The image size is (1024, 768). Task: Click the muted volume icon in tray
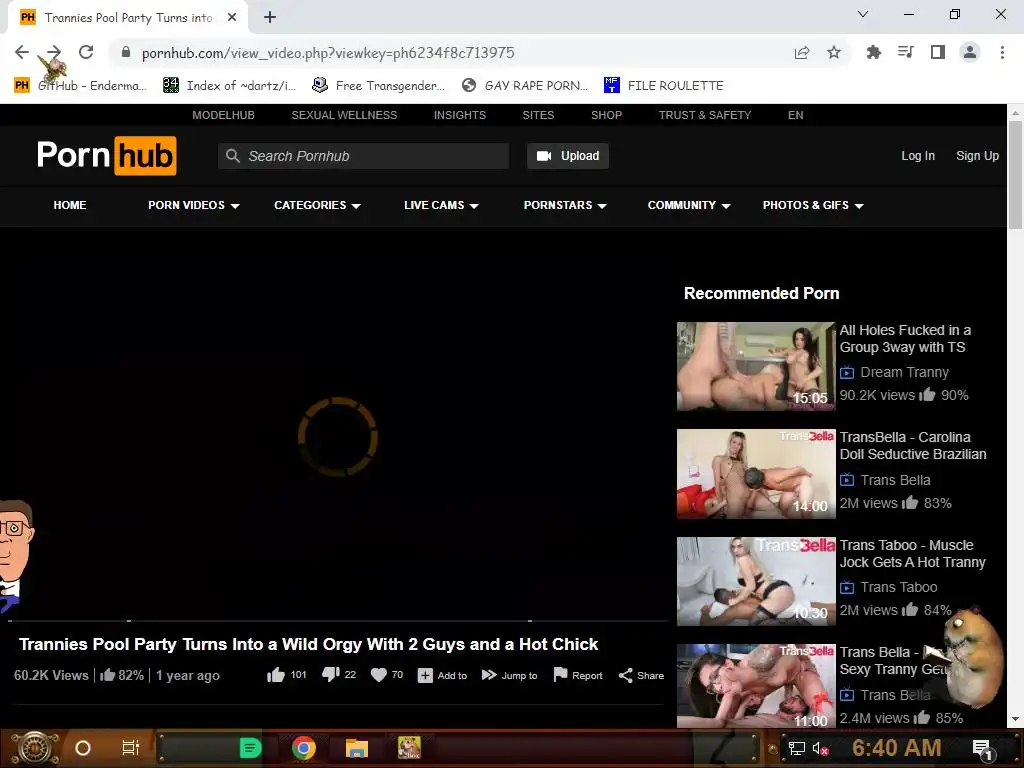[x=820, y=748]
